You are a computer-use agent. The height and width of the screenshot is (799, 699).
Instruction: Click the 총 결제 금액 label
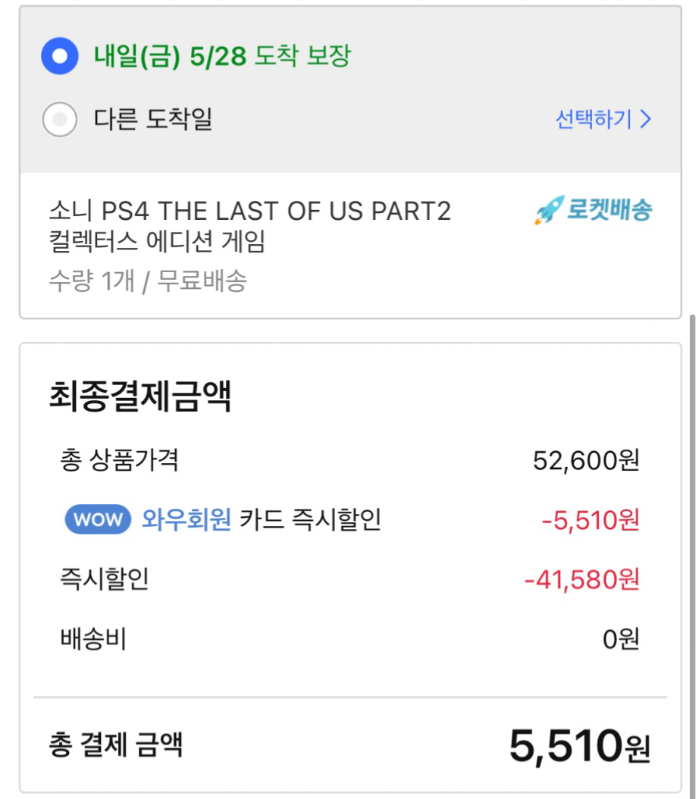coord(115,744)
